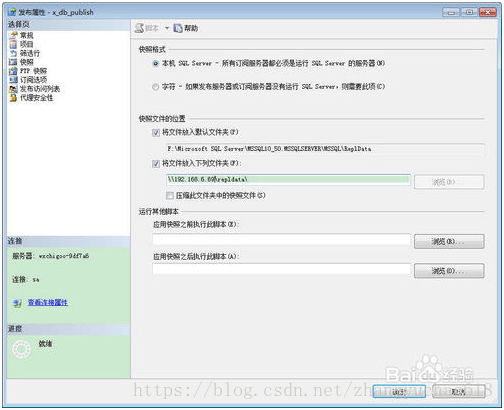Click the \\192.168.6.69\repldata folder field
The width and height of the screenshot is (504, 410).
point(288,180)
